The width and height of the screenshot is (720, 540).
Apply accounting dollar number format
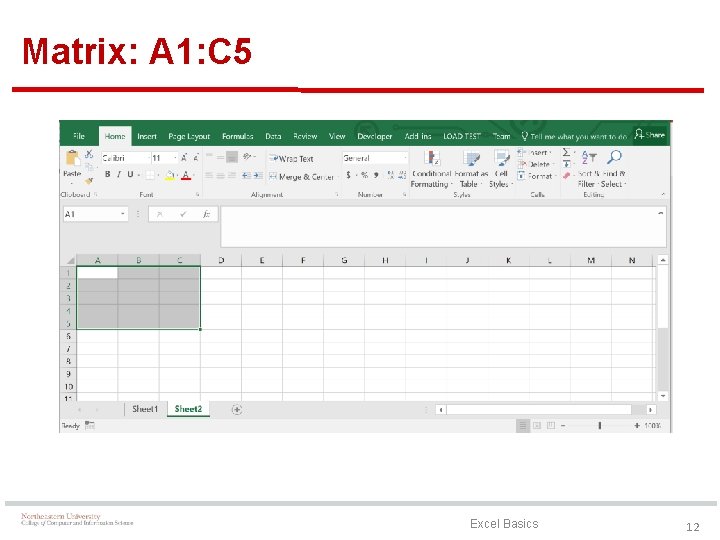[x=349, y=175]
